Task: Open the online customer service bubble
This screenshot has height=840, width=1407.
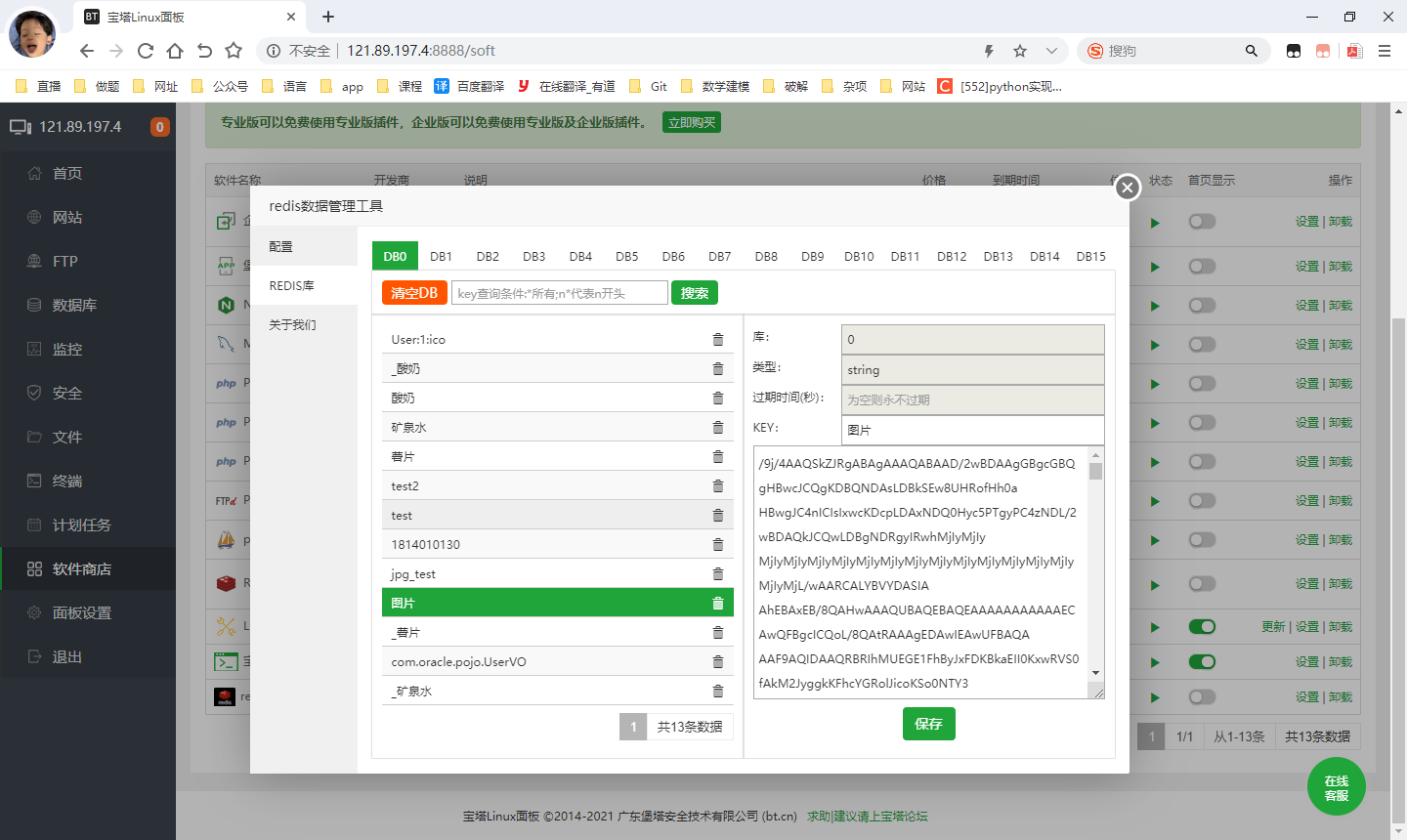Action: tap(1336, 787)
